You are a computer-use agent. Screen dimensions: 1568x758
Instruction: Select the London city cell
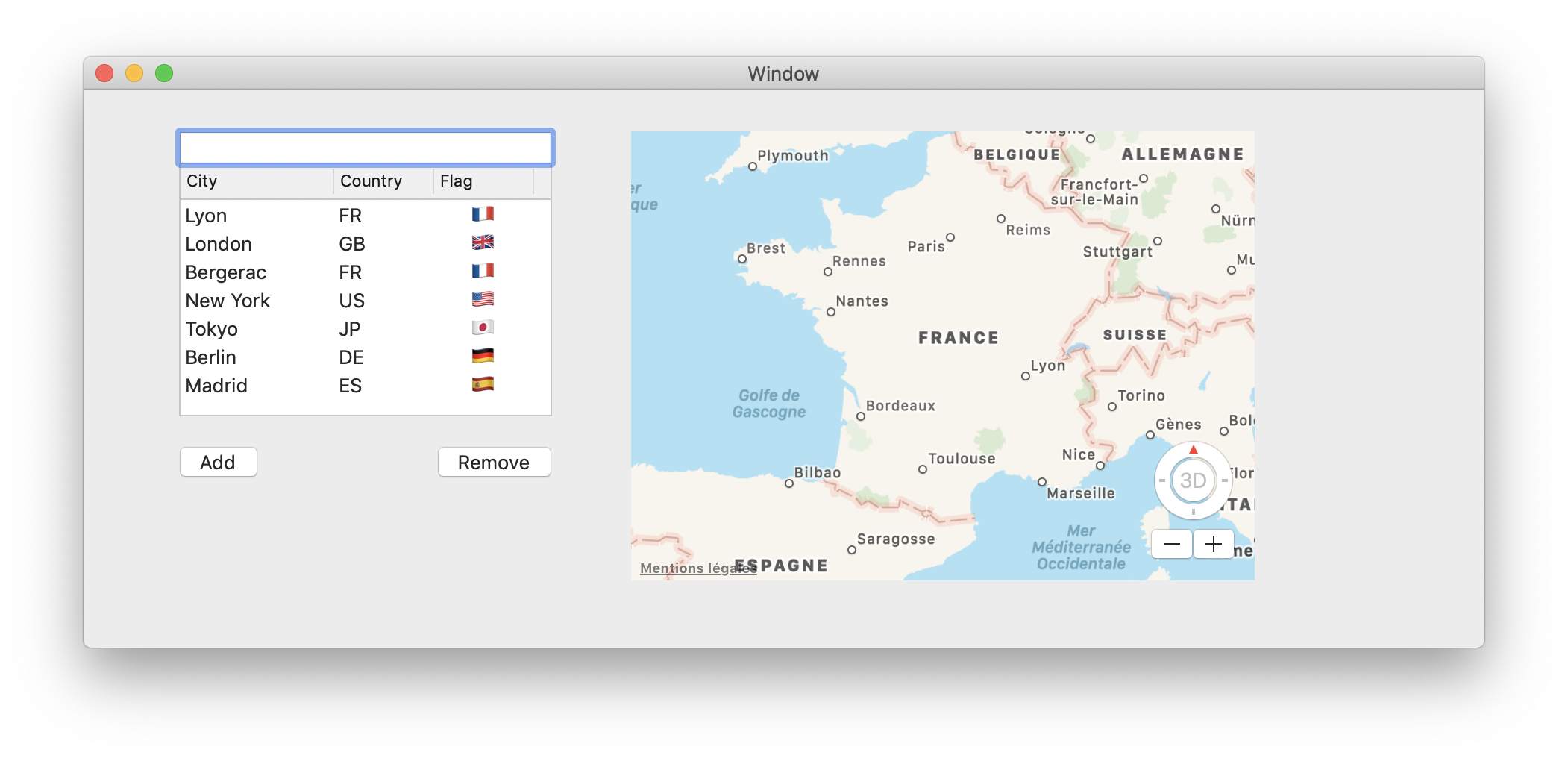pyautogui.click(x=219, y=244)
